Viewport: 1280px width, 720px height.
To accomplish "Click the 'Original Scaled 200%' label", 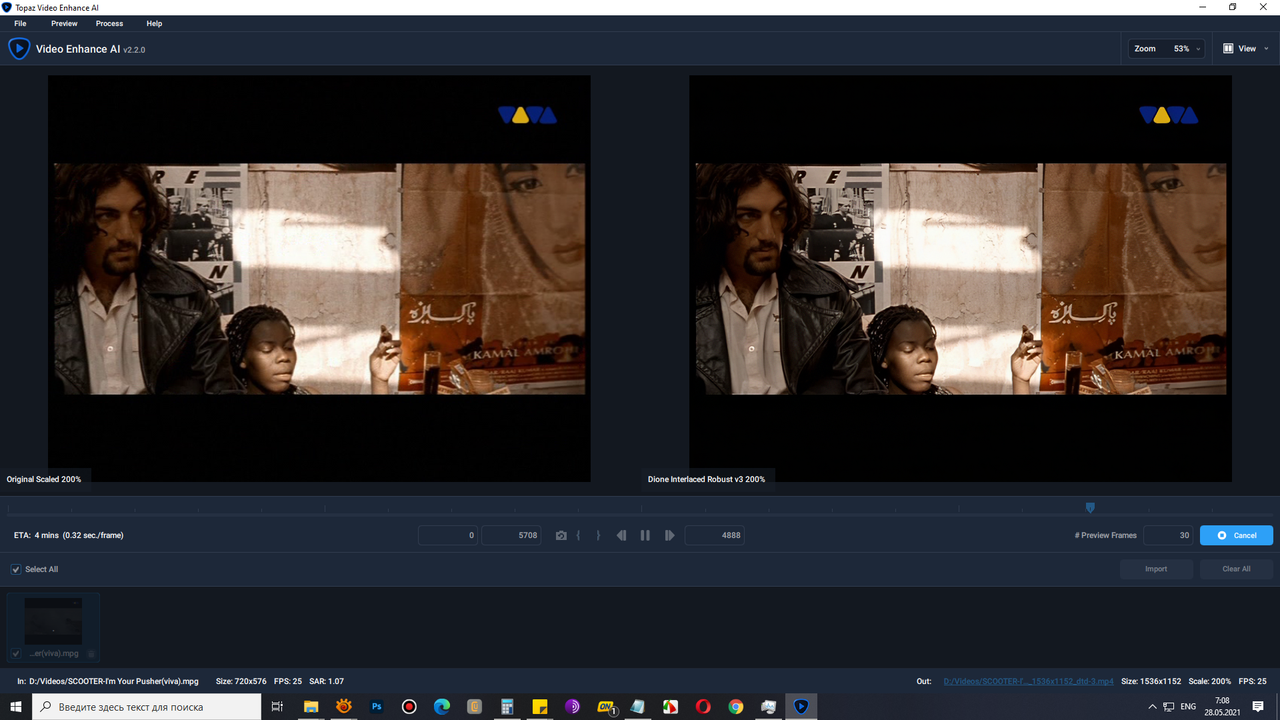I will [44, 480].
